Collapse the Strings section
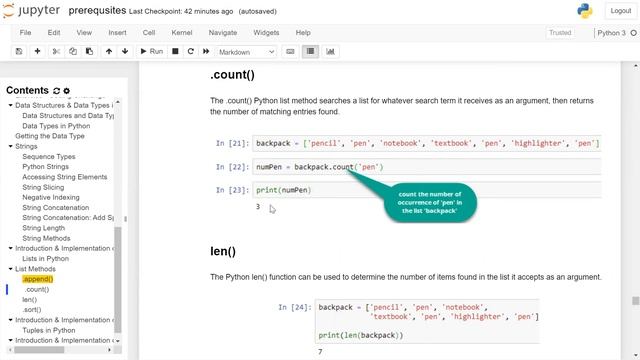 10,146
